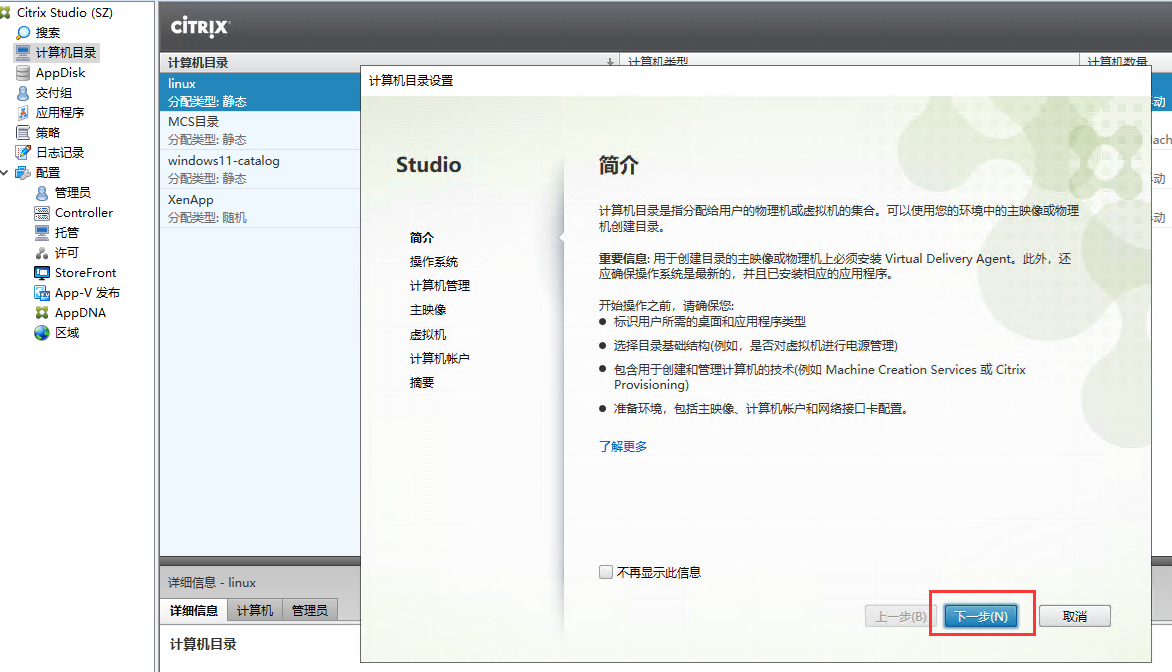This screenshot has height=672, width=1172.
Task: Open the 日志记录 logging node
Action: point(55,152)
